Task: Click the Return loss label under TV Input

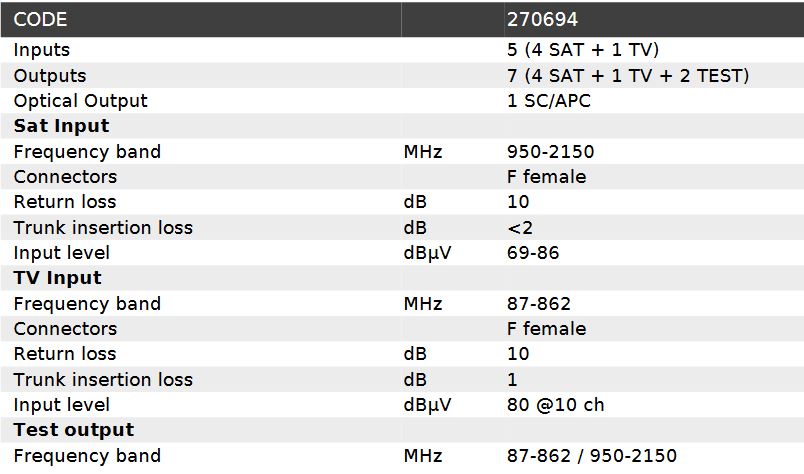Action: (x=65, y=354)
